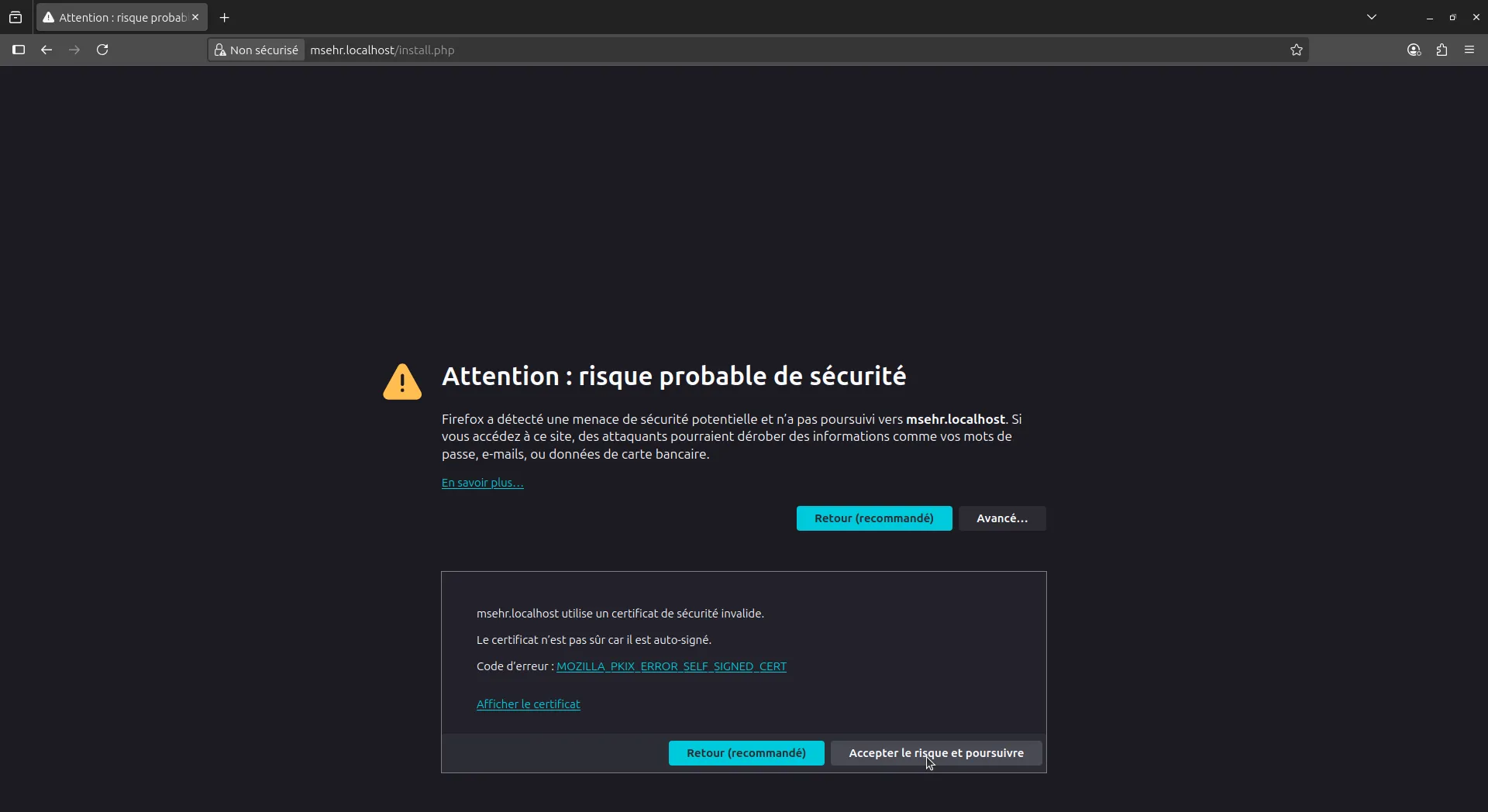The height and width of the screenshot is (812, 1488).
Task: Open the hamburger application menu
Action: 1470,50
